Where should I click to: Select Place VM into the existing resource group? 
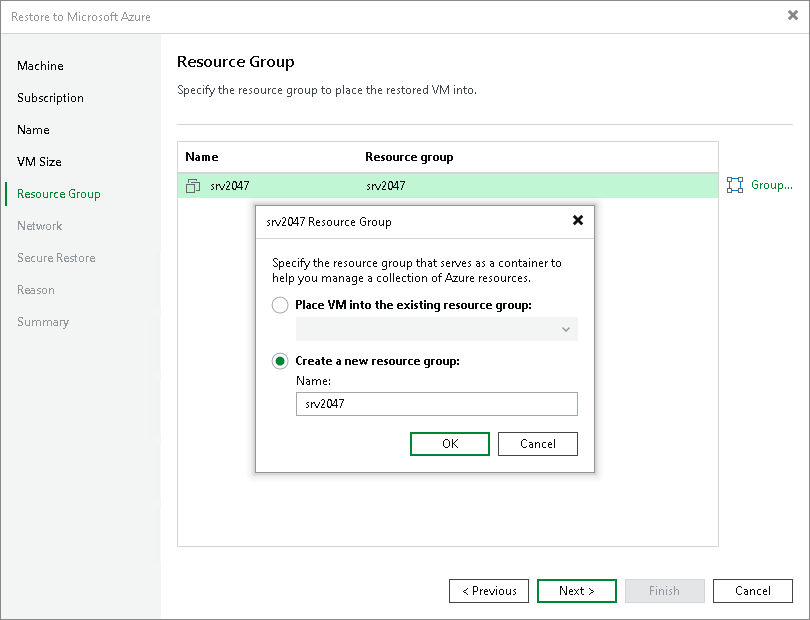pyautogui.click(x=280, y=305)
